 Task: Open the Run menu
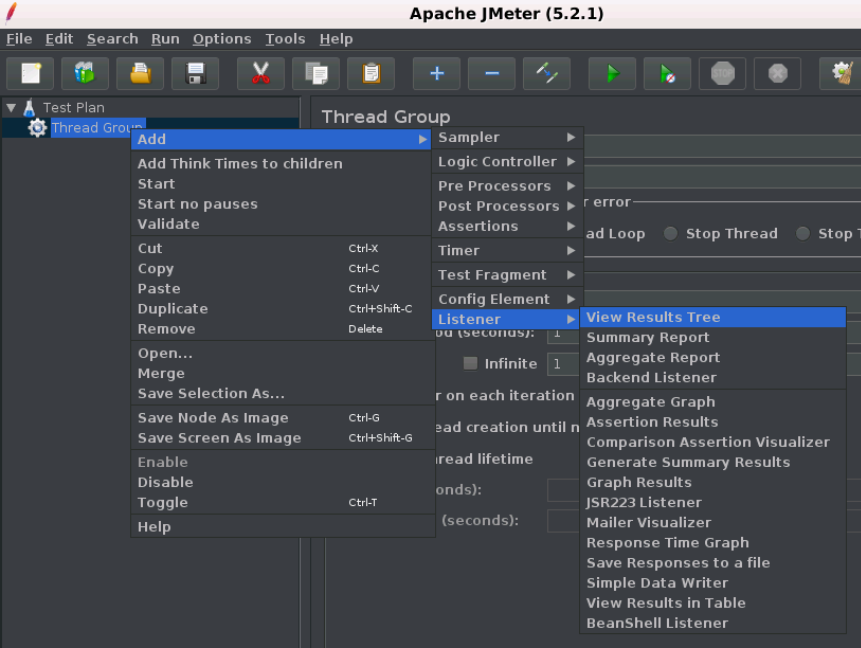point(165,39)
